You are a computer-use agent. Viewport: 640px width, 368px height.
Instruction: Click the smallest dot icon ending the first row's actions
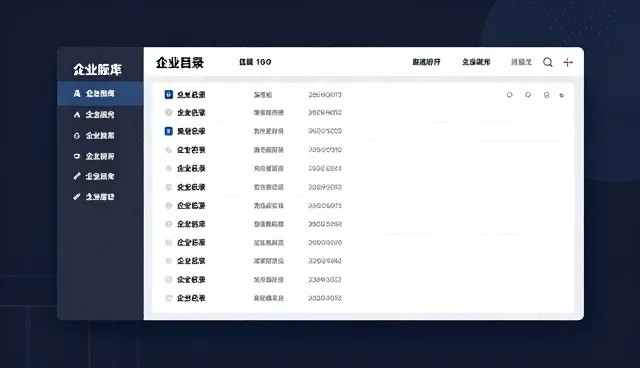click(x=562, y=95)
